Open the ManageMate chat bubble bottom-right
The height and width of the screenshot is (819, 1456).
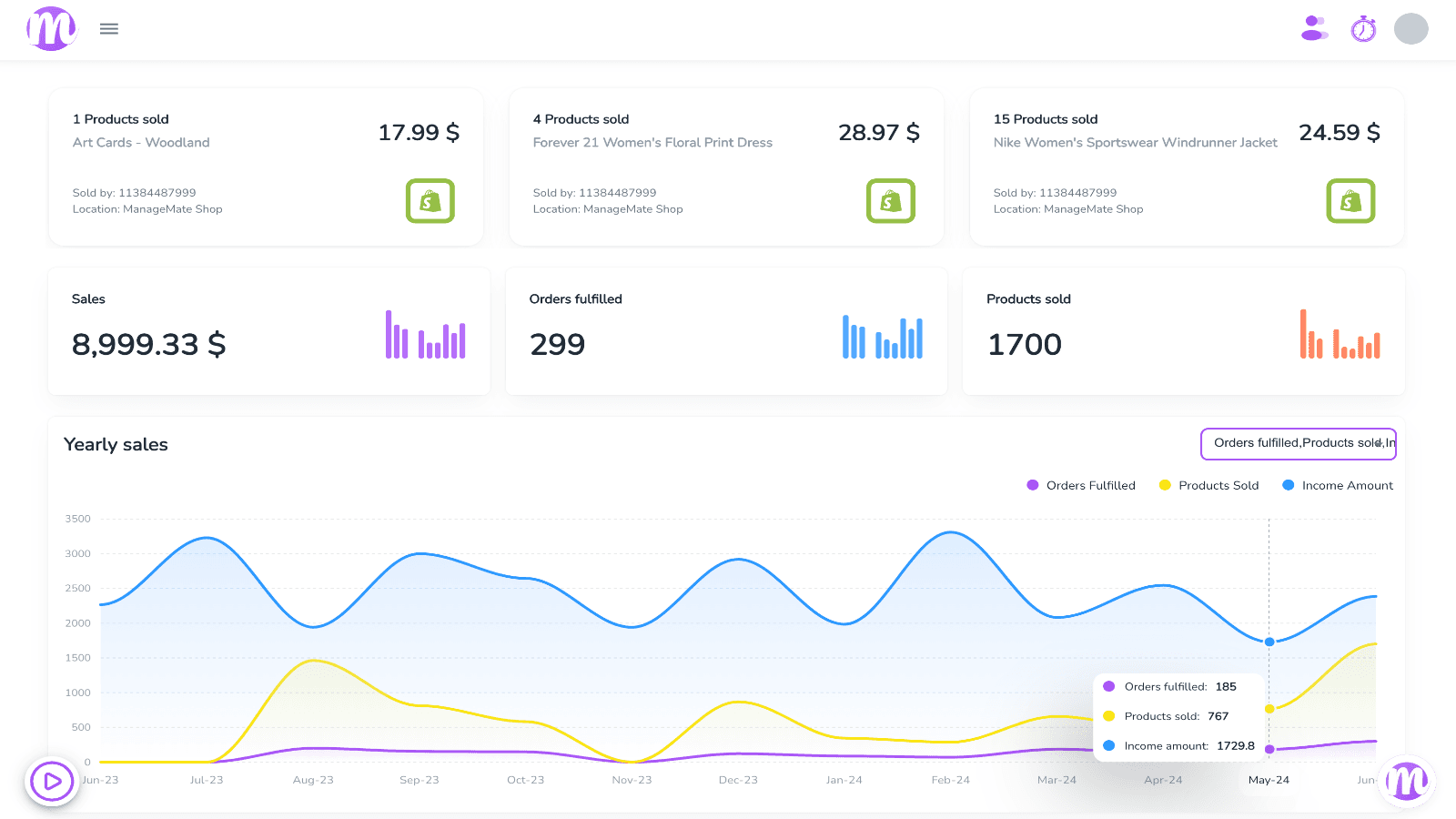[1406, 781]
